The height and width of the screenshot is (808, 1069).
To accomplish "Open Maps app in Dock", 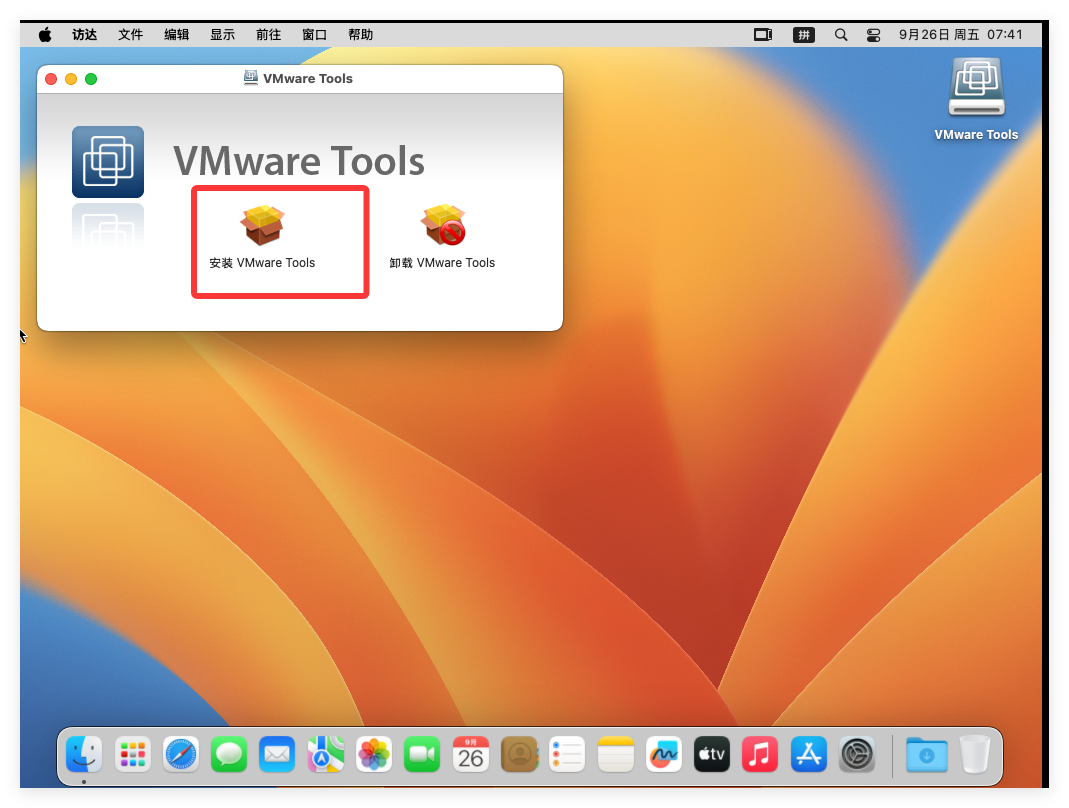I will [325, 754].
